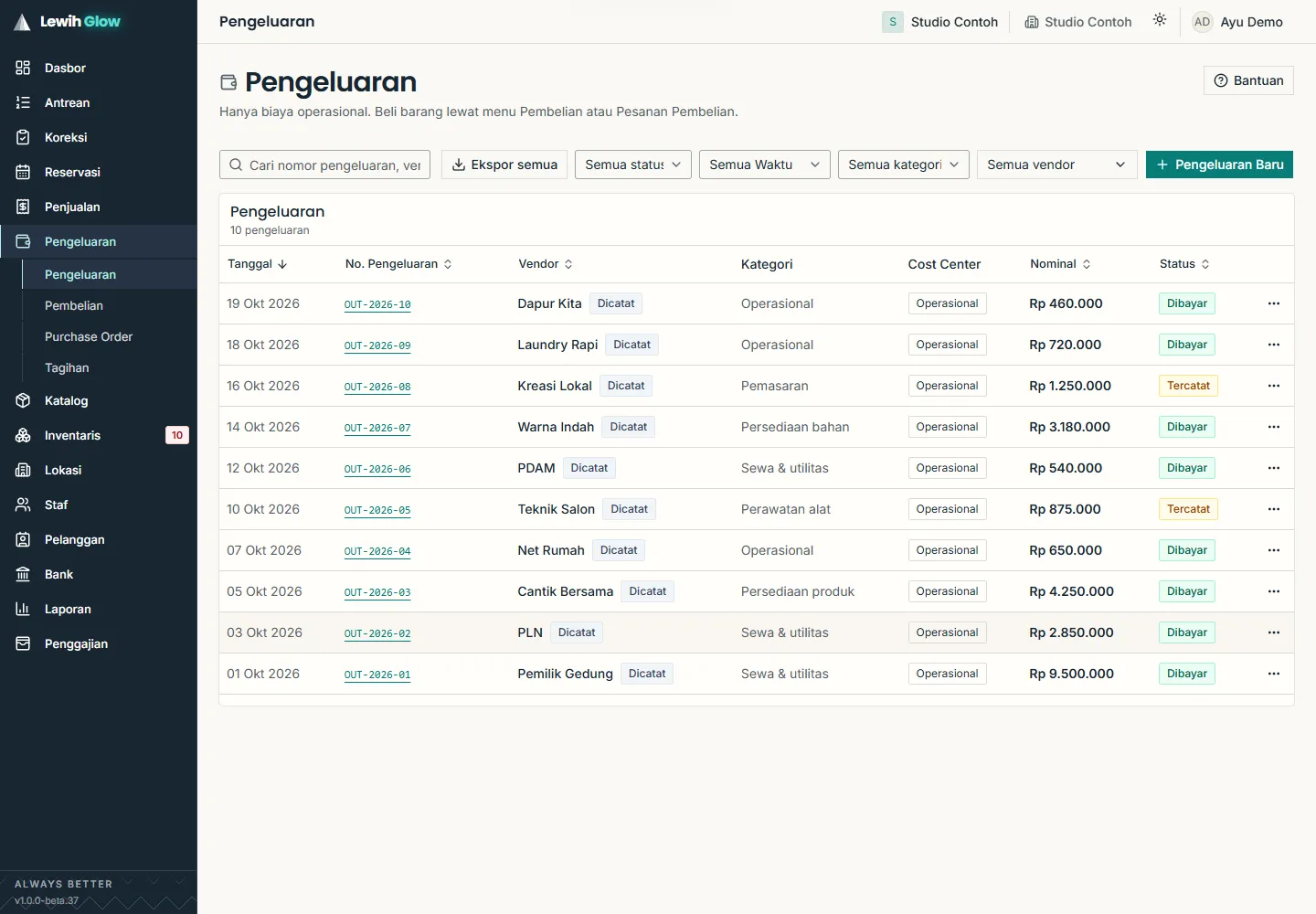The image size is (1316, 914).
Task: Sort by Vendor column header
Action: (x=546, y=264)
